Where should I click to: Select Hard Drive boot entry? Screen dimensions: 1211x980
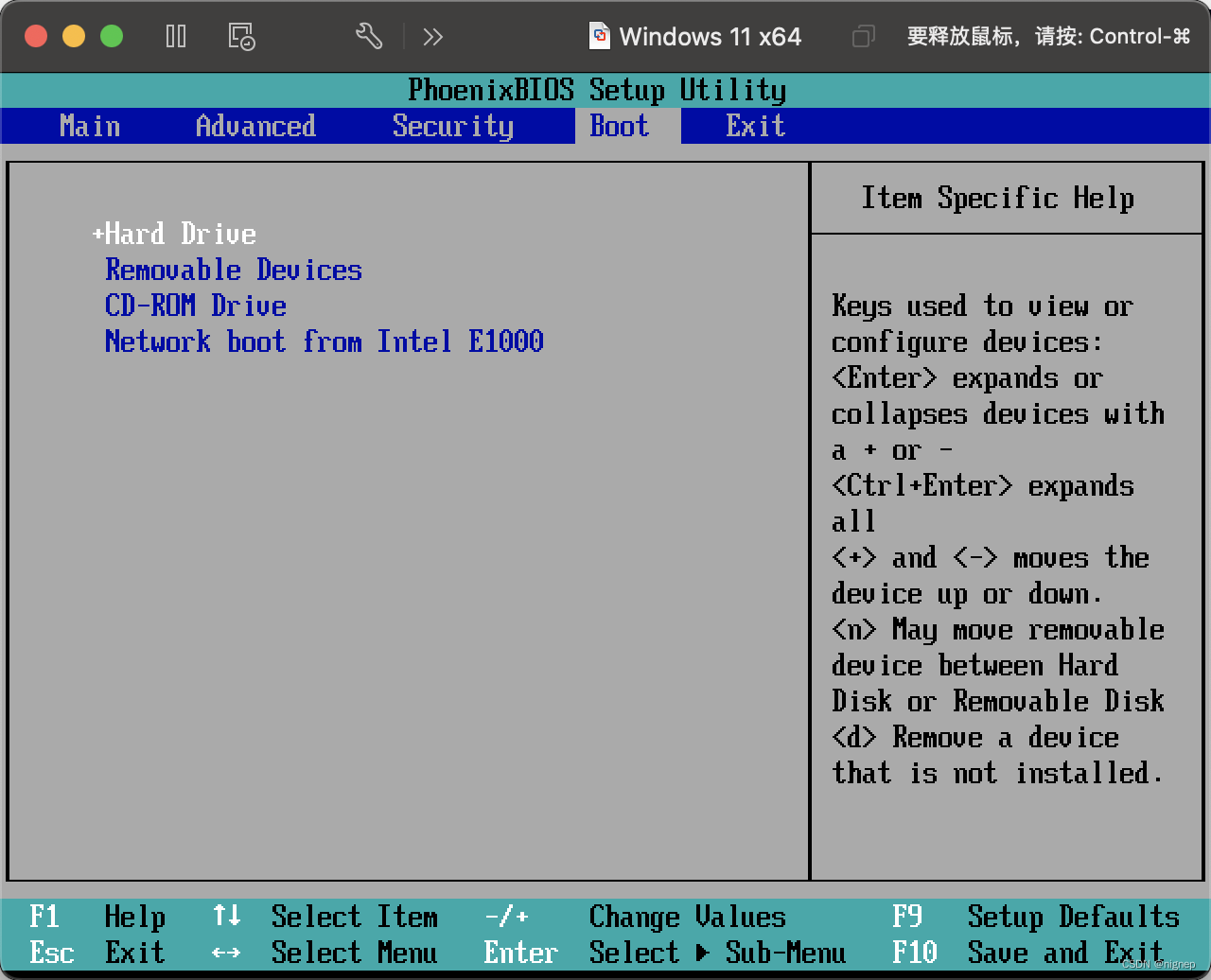(181, 234)
